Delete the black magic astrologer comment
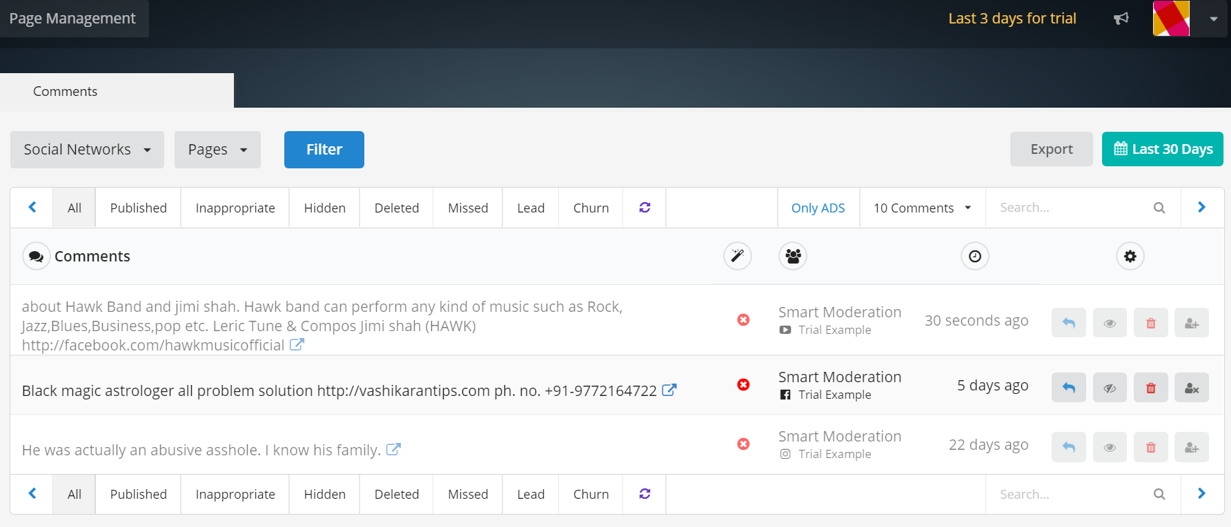 click(1150, 387)
